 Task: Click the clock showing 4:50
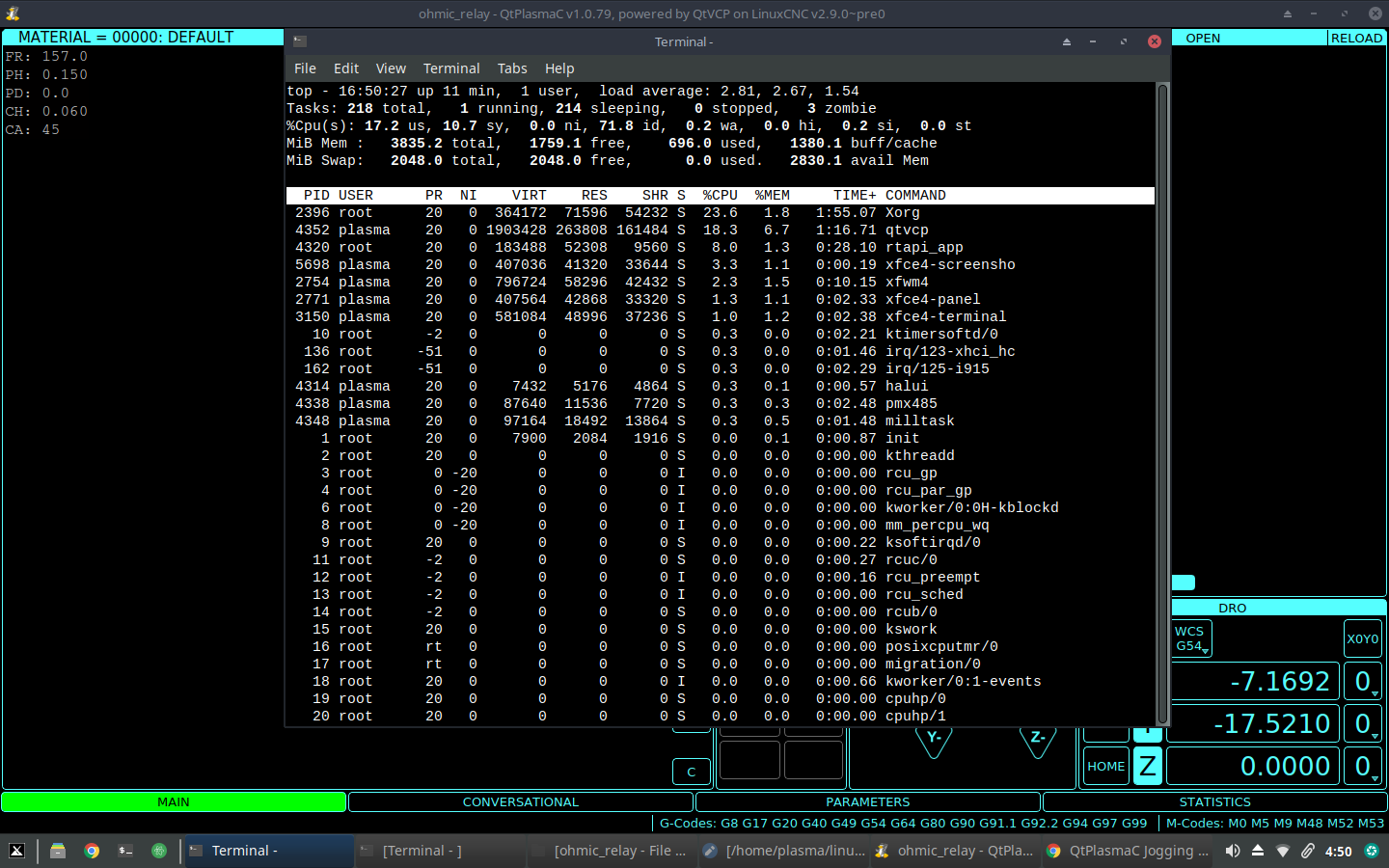coord(1338,851)
